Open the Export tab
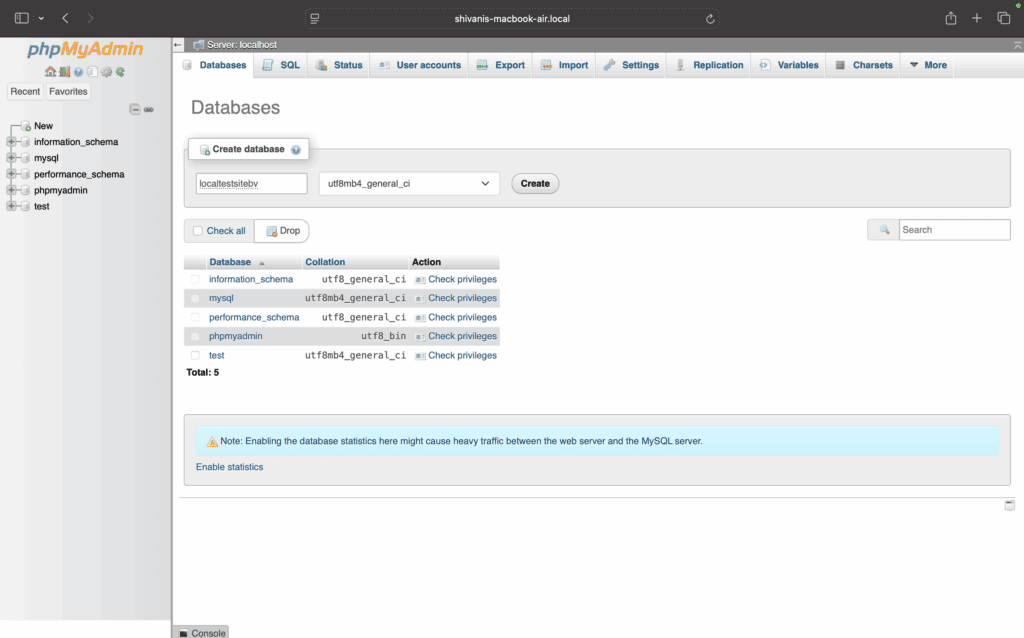The height and width of the screenshot is (638, 1024). tap(501, 65)
